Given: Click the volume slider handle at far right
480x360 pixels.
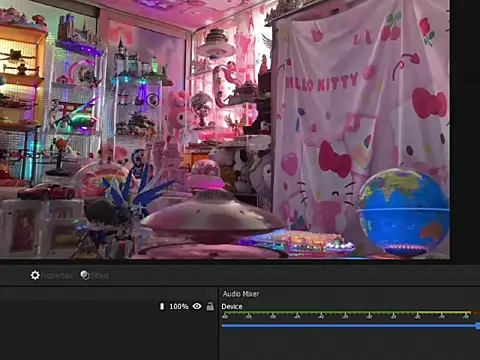Looking at the screenshot, I should tap(478, 326).
